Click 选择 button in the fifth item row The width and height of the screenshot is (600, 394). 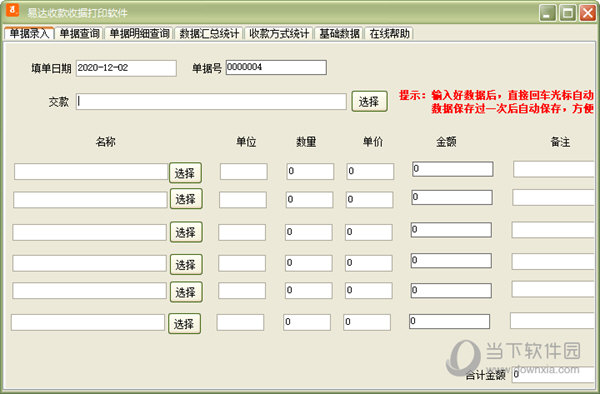click(186, 292)
